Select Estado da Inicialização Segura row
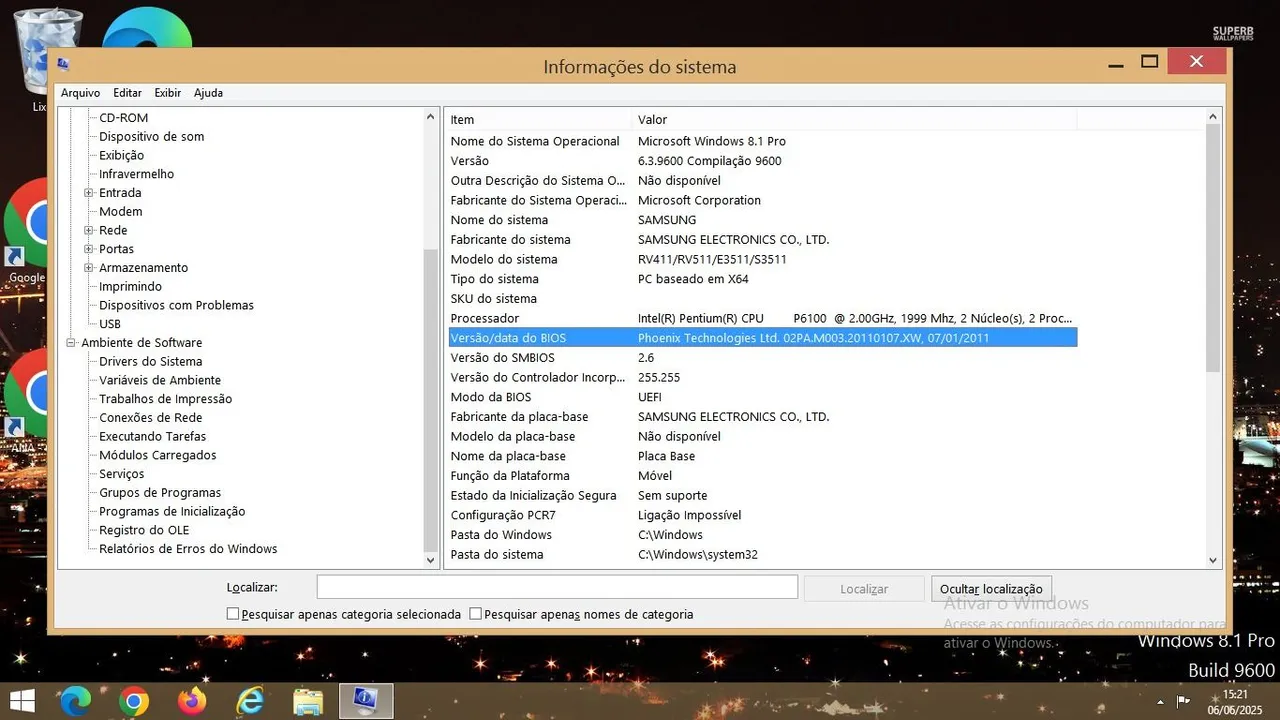 (x=762, y=496)
